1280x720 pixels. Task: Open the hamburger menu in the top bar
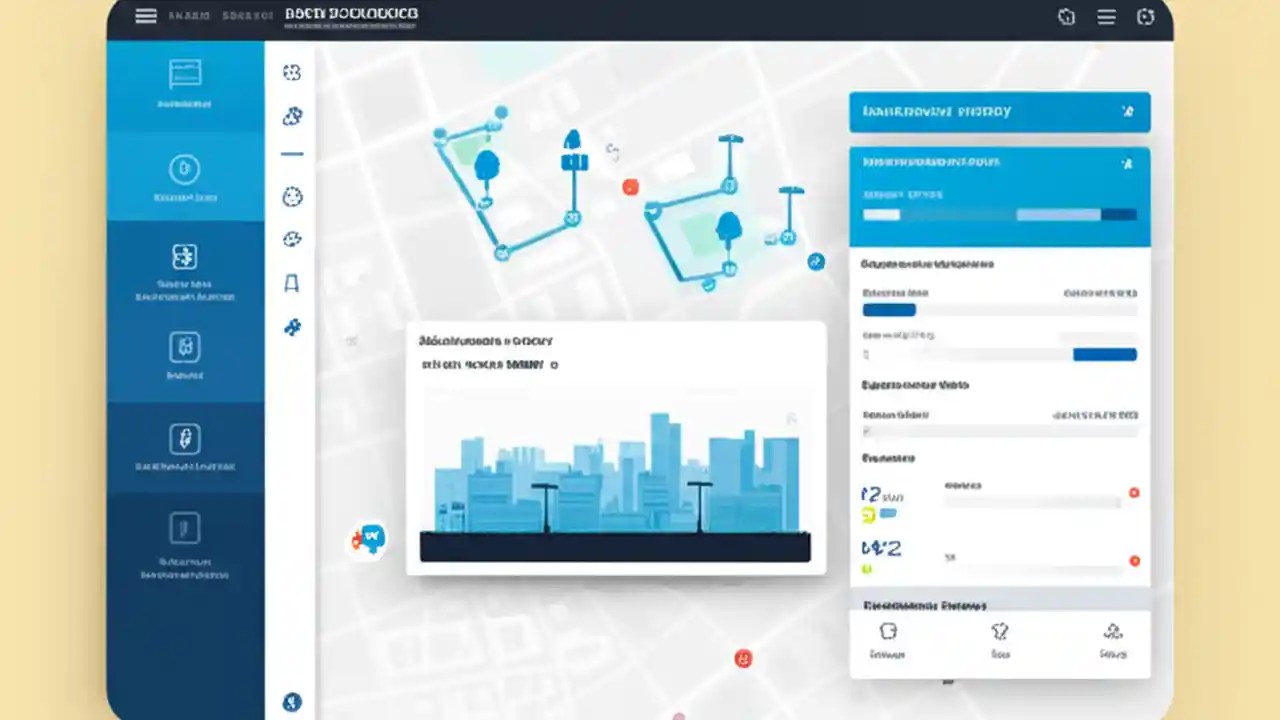[x=146, y=16]
